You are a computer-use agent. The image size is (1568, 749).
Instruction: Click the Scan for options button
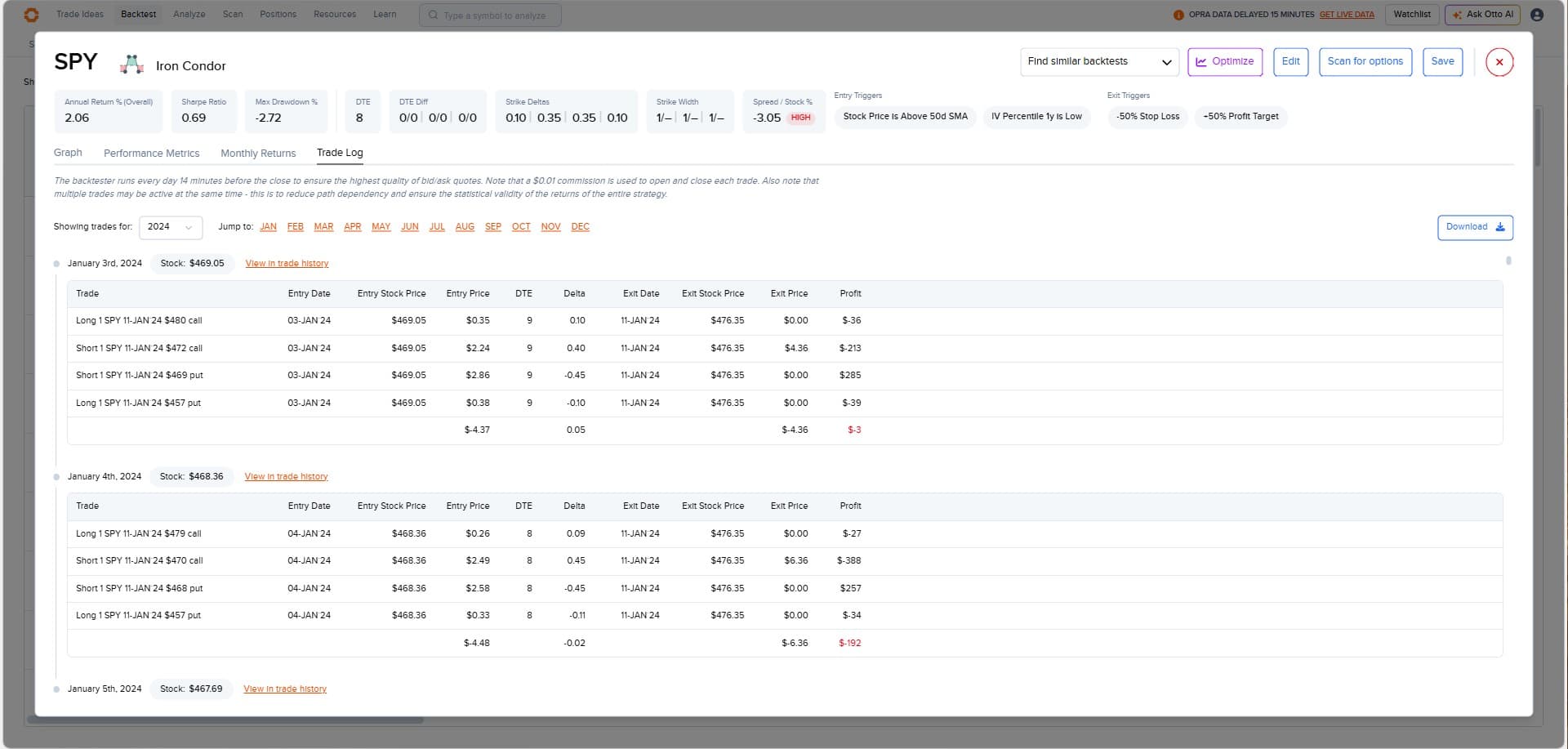point(1365,62)
